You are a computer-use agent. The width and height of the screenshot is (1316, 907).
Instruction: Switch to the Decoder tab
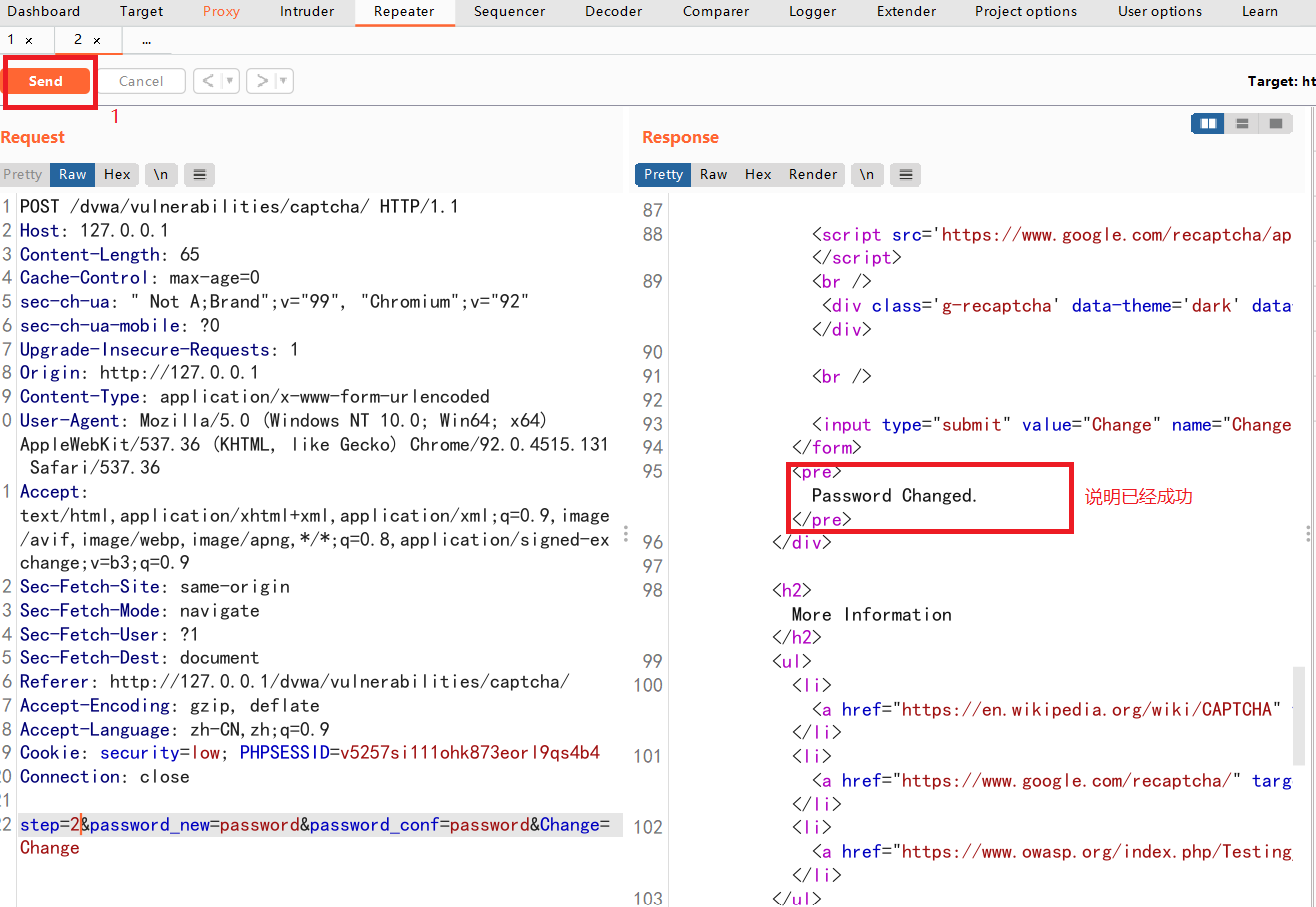(x=613, y=12)
